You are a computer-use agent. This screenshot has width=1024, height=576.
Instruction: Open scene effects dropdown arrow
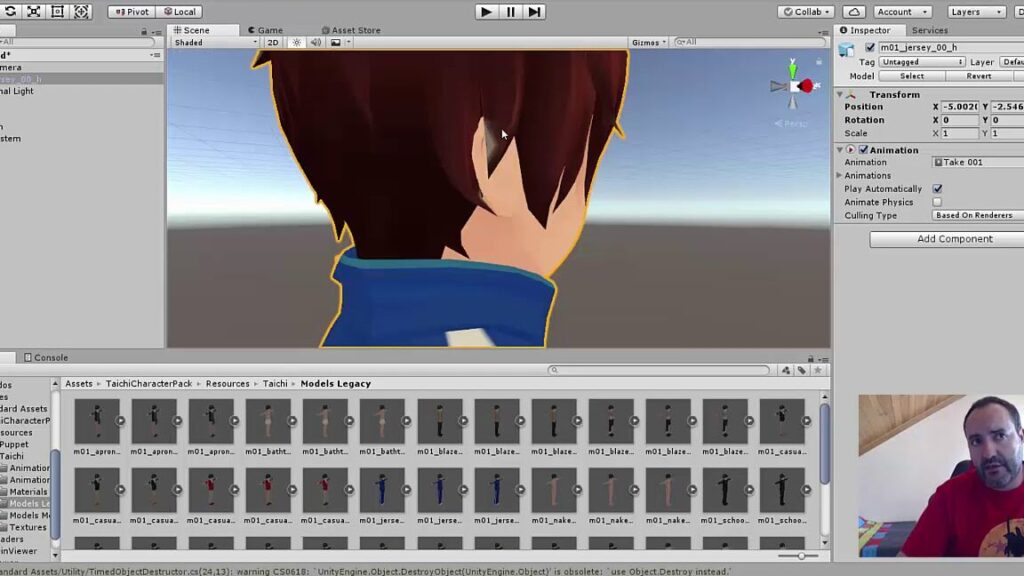click(349, 42)
